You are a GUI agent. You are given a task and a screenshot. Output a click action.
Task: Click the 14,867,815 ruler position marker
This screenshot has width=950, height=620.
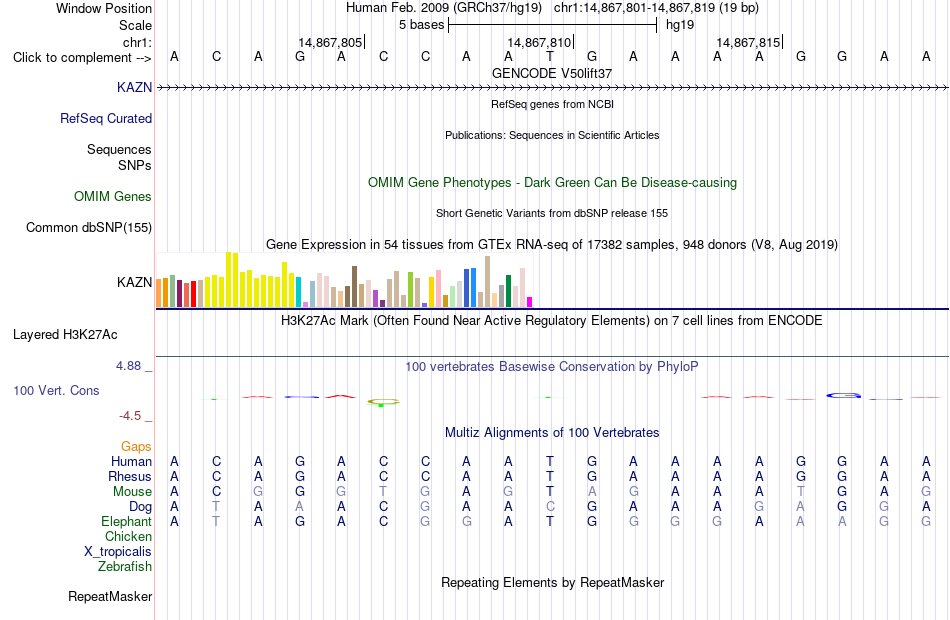(x=749, y=42)
